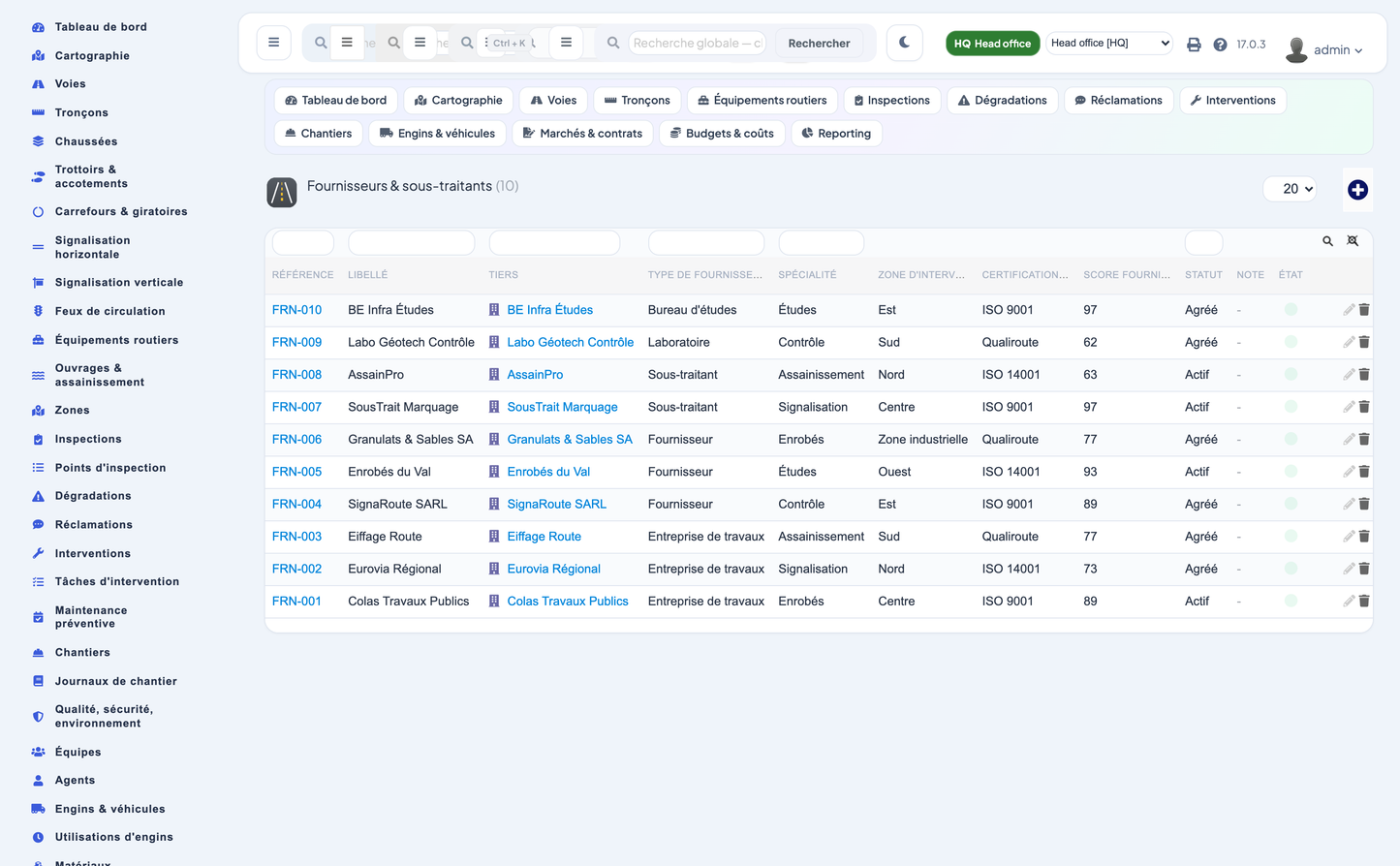The width and height of the screenshot is (1400, 866).
Task: Open Utilisations d'engins from the sidebar
Action: point(113,837)
